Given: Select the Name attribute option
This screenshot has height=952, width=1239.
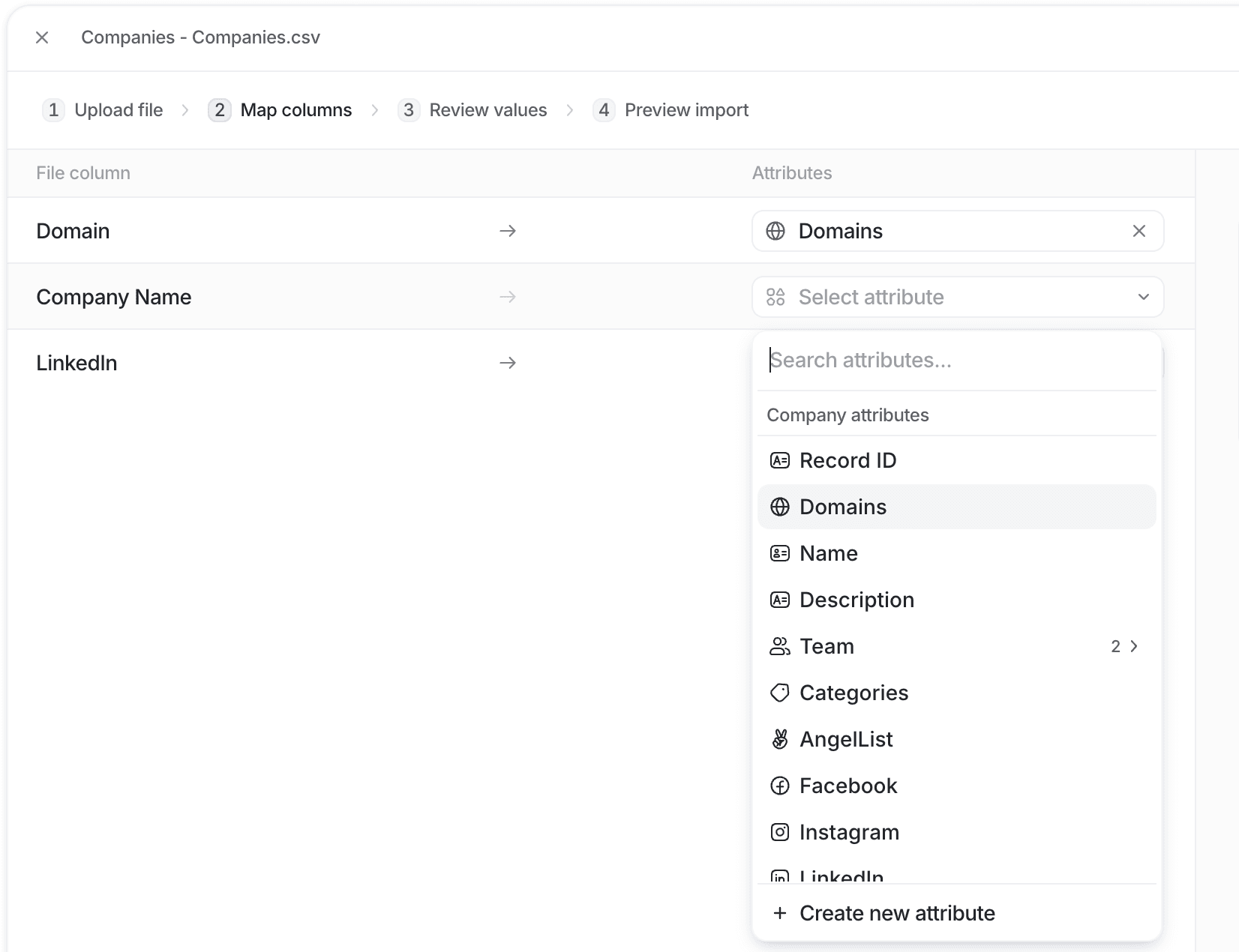Looking at the screenshot, I should 828,553.
